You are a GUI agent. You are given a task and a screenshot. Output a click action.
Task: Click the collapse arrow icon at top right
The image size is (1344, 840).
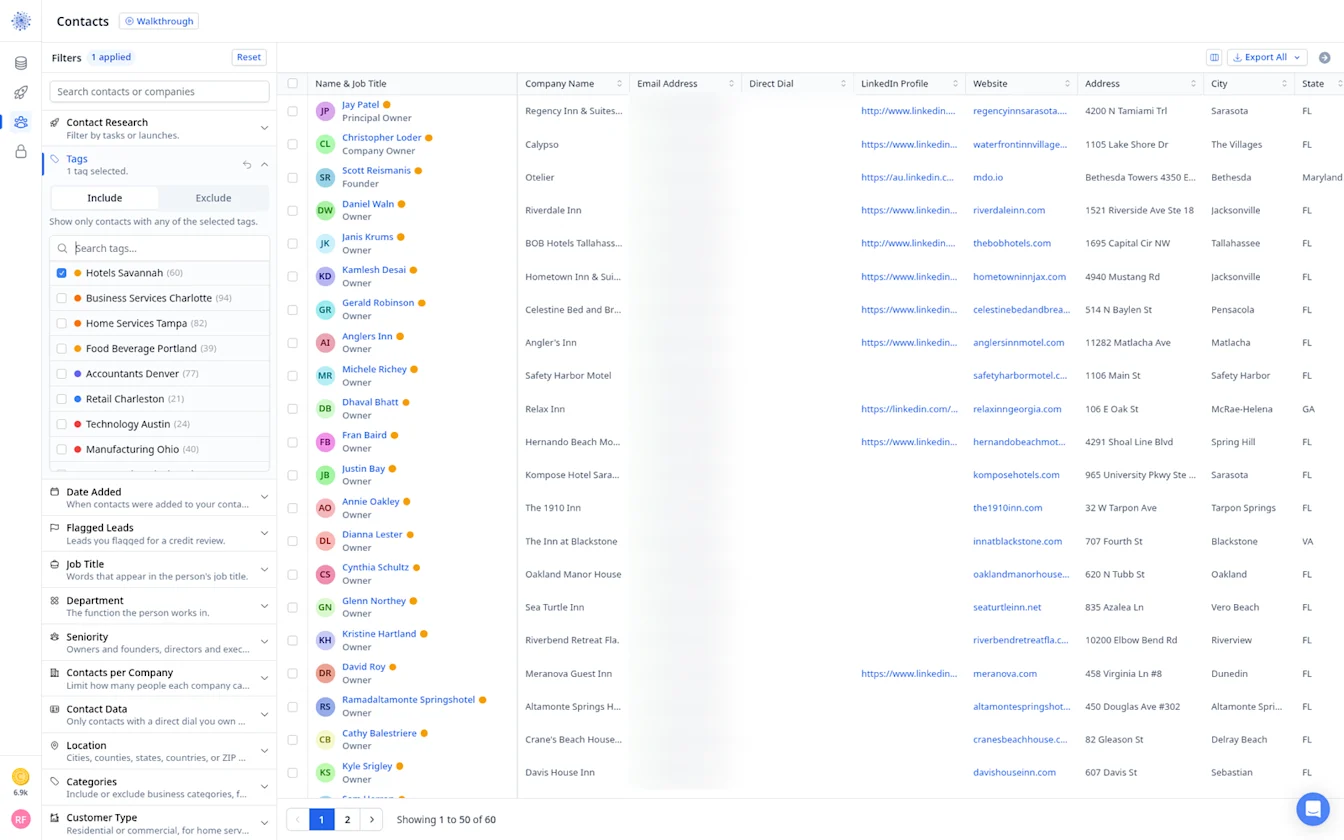[1325, 57]
